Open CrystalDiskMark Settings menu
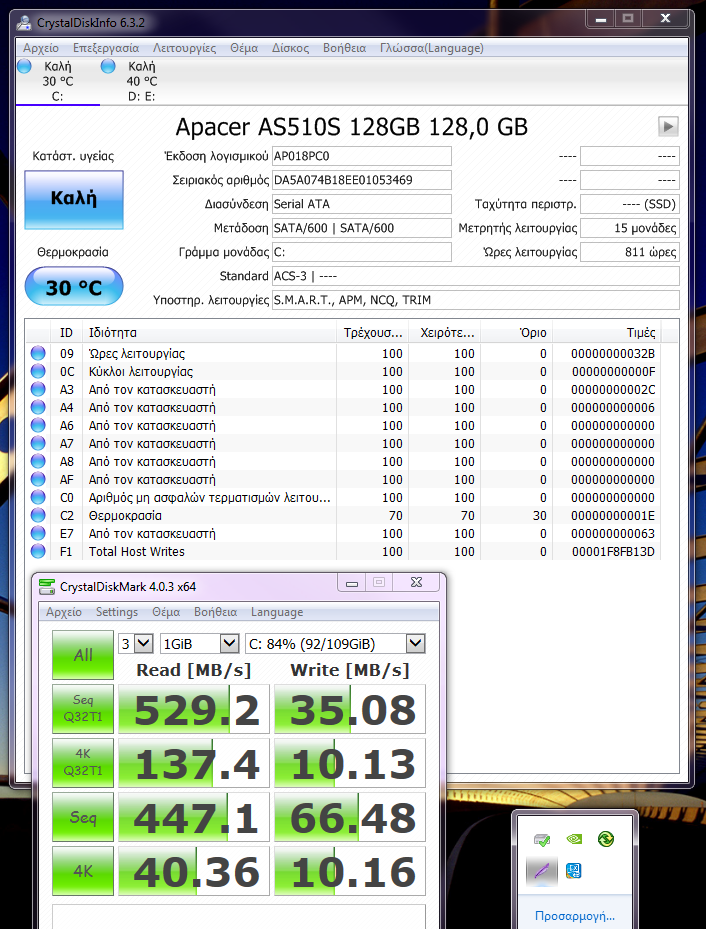The height and width of the screenshot is (929, 706). click(x=117, y=612)
